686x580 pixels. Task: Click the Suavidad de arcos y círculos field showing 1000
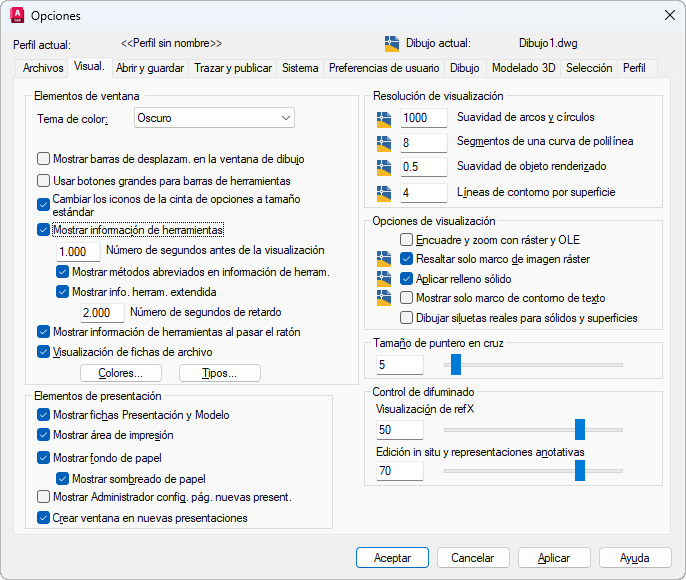coord(424,118)
